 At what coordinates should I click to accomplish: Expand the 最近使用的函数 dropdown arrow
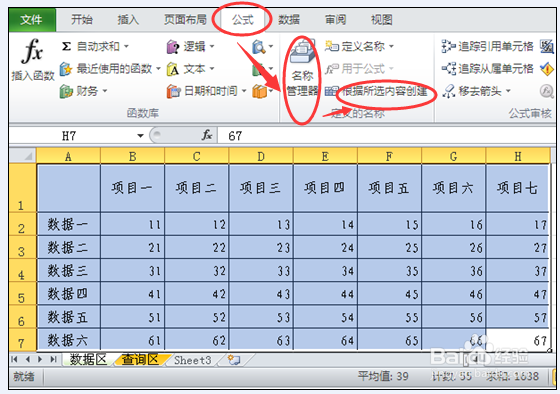coord(158,69)
